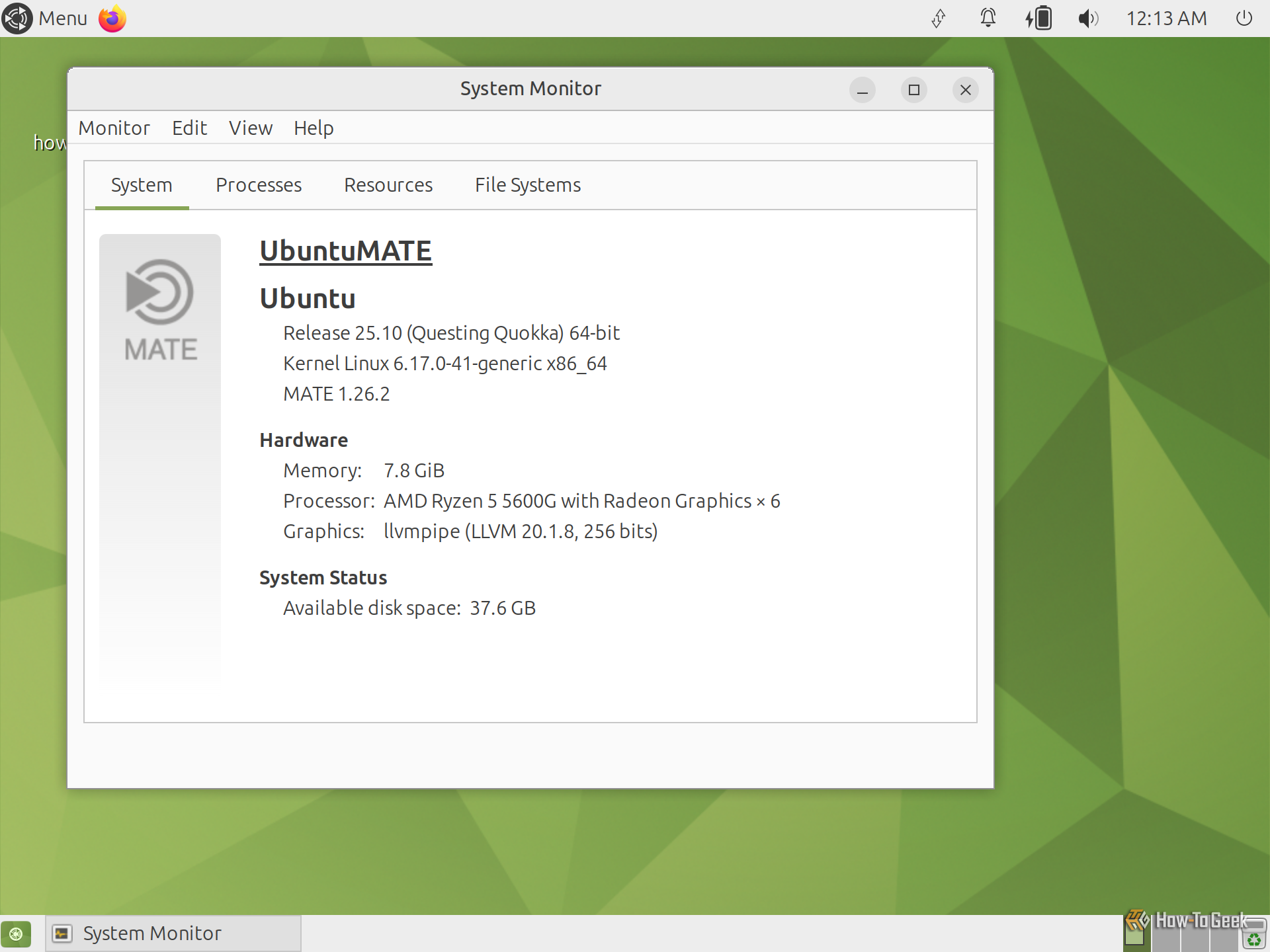
Task: Open the Edit menu
Action: pyautogui.click(x=189, y=128)
